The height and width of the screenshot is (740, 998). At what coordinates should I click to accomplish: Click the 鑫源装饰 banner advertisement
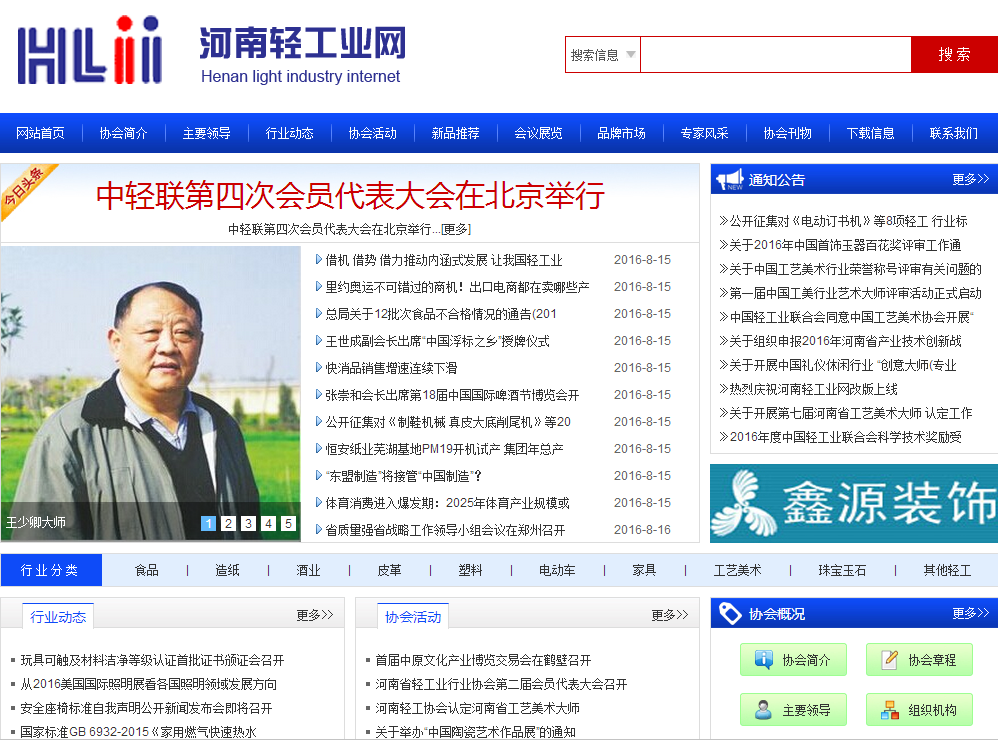tap(854, 503)
